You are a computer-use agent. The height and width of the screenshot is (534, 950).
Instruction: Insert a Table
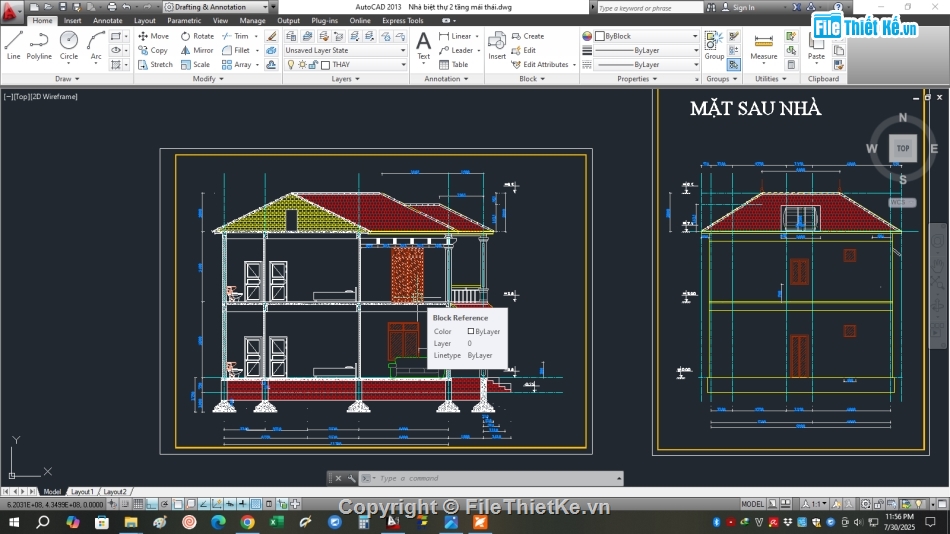[453, 64]
